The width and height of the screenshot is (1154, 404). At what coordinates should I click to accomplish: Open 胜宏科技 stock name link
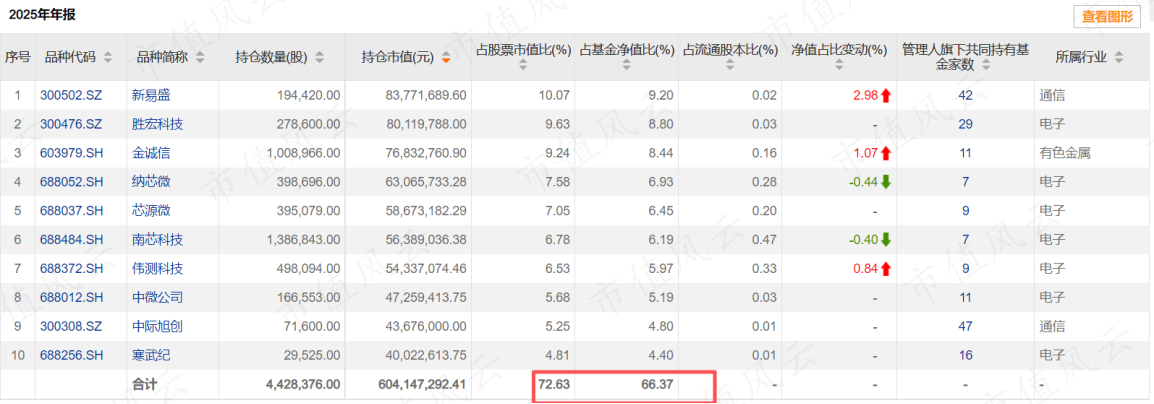(x=157, y=124)
